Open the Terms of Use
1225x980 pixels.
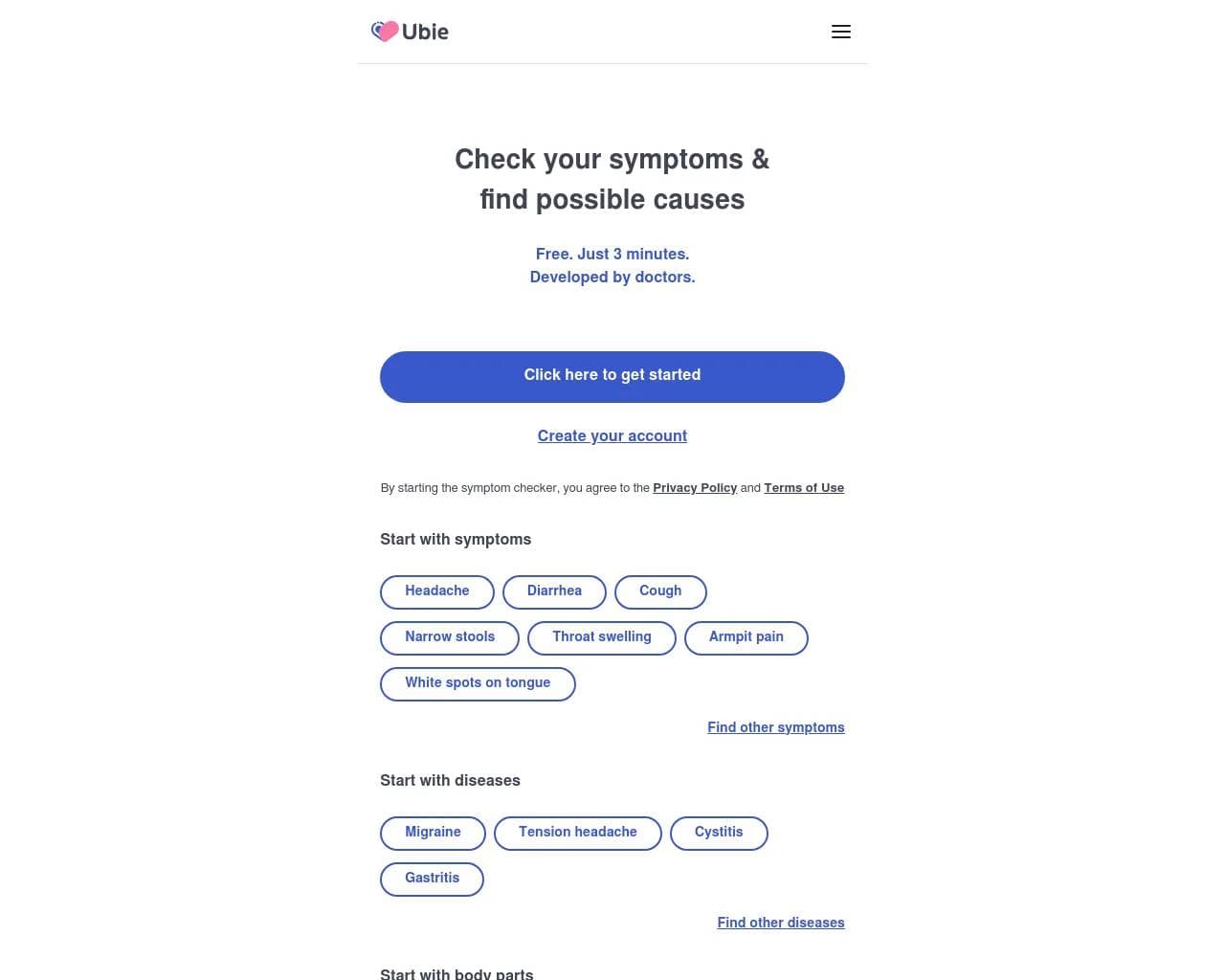803,487
